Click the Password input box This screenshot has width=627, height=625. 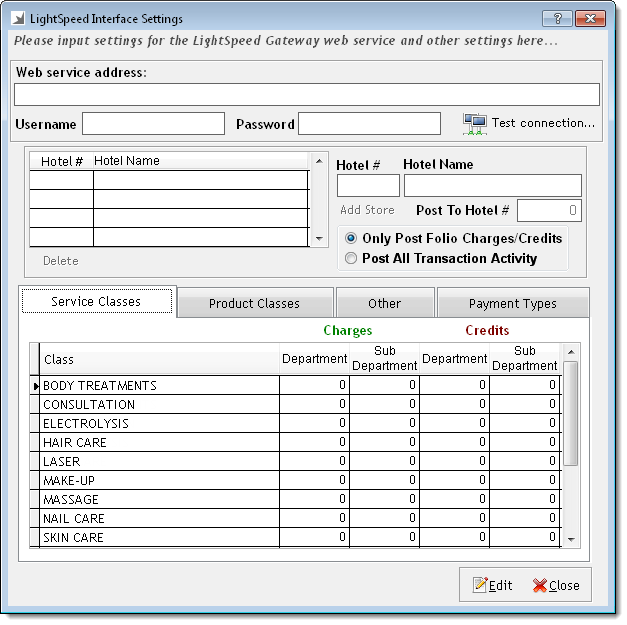click(x=369, y=124)
